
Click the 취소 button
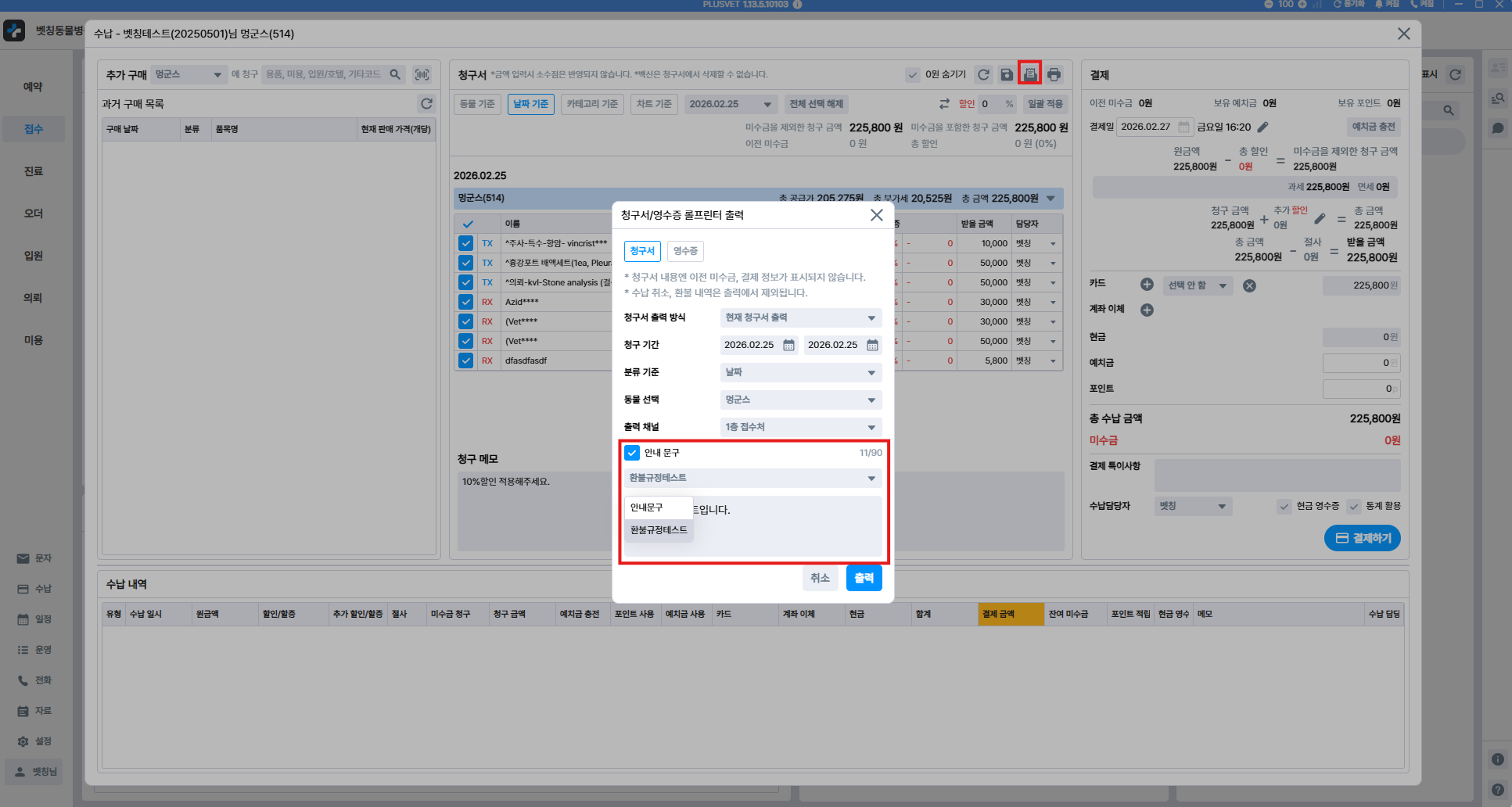820,578
